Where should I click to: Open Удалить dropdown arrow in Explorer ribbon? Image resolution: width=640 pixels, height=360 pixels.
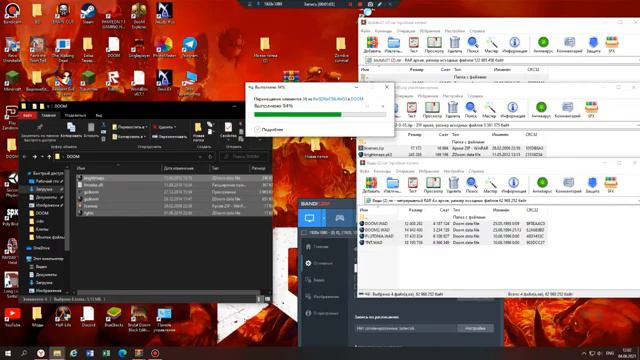175,127
